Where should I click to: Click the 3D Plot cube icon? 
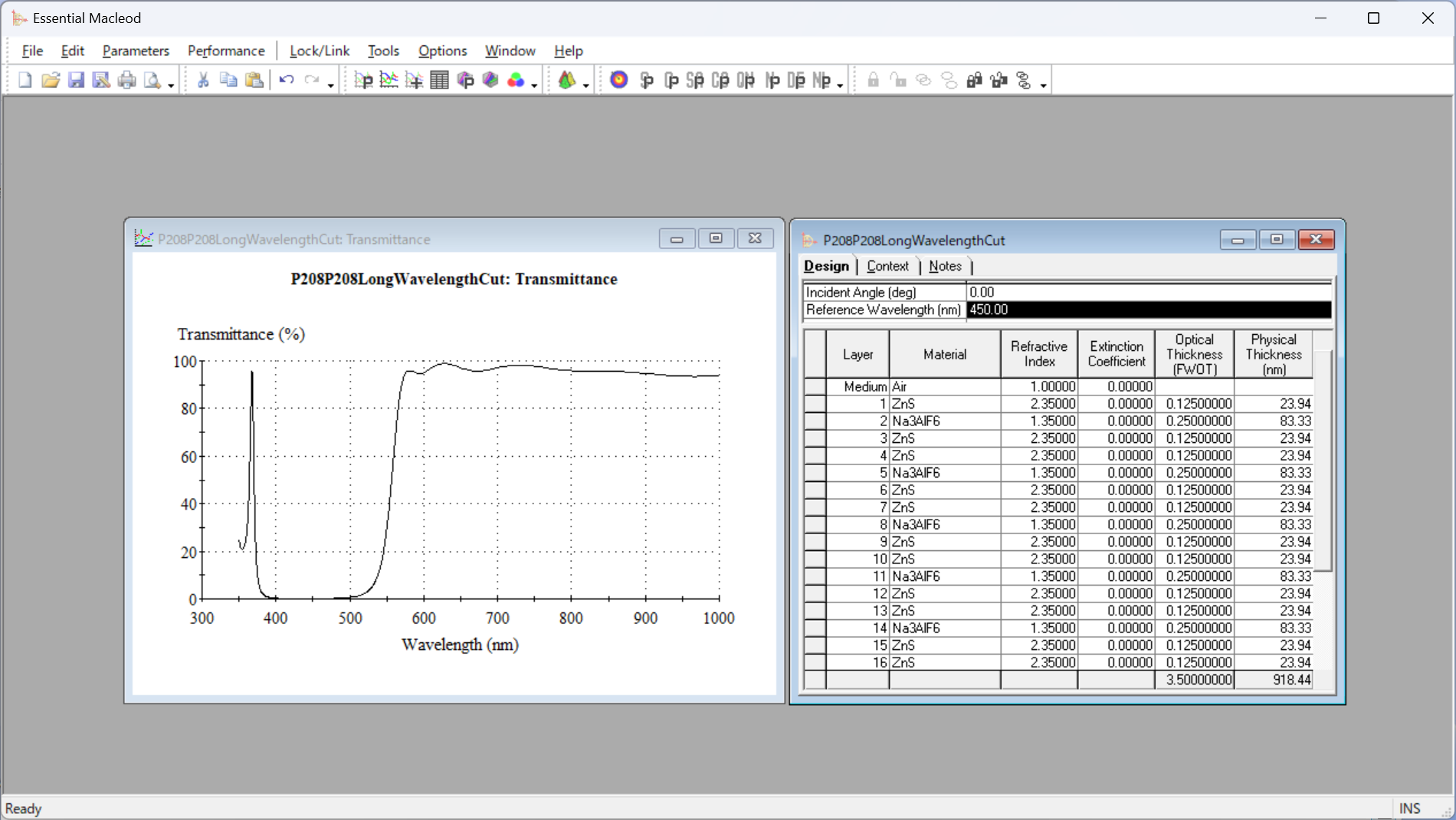465,80
